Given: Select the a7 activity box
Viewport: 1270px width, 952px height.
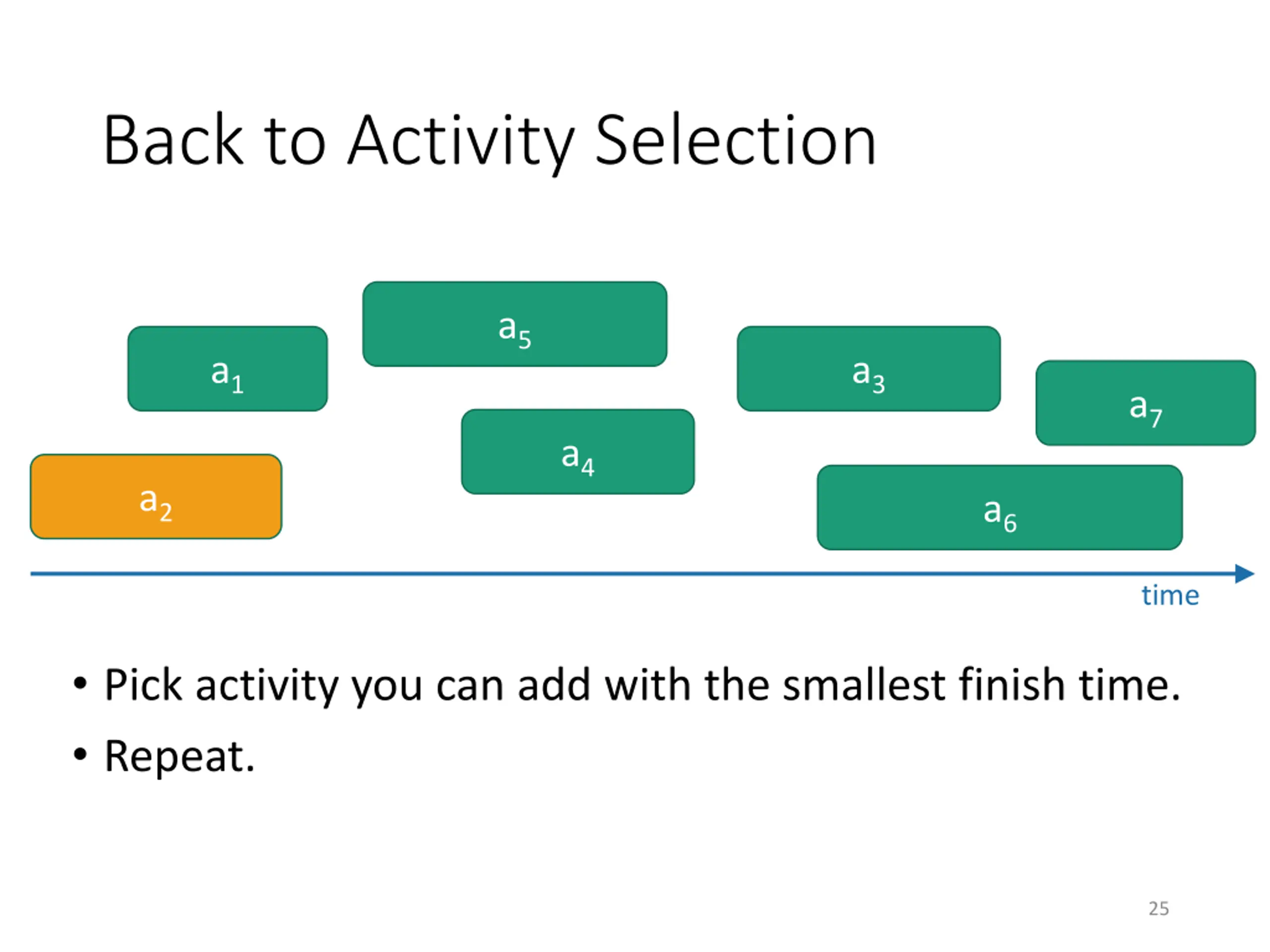Looking at the screenshot, I should point(1146,403).
